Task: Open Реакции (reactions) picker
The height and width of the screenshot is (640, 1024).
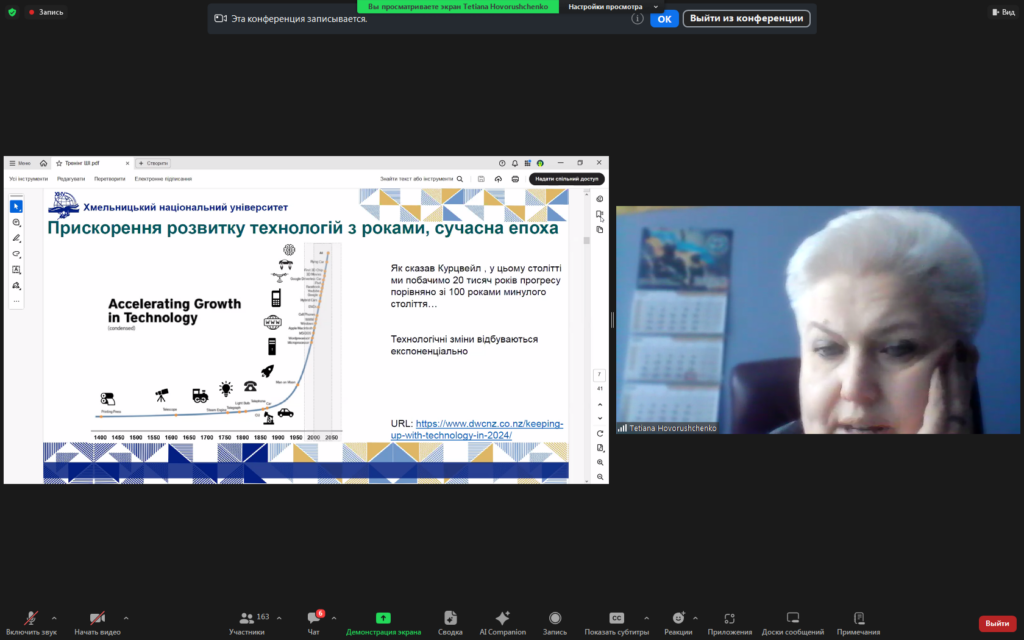Action: [677, 622]
